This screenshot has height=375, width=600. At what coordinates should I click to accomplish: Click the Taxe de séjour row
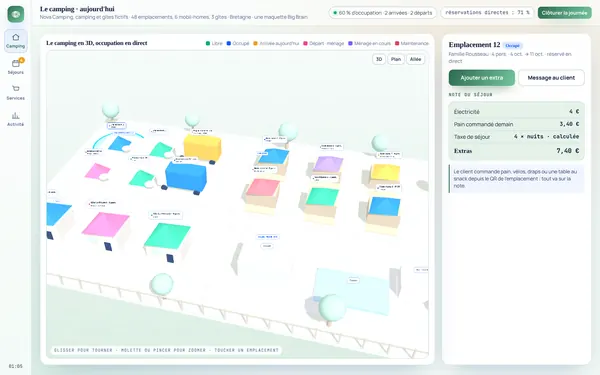tap(516, 137)
